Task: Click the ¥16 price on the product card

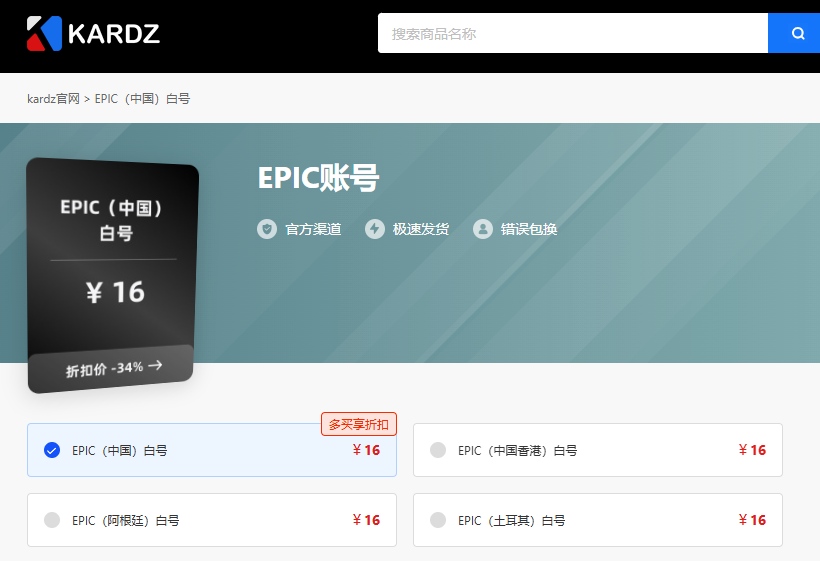Action: click(116, 292)
